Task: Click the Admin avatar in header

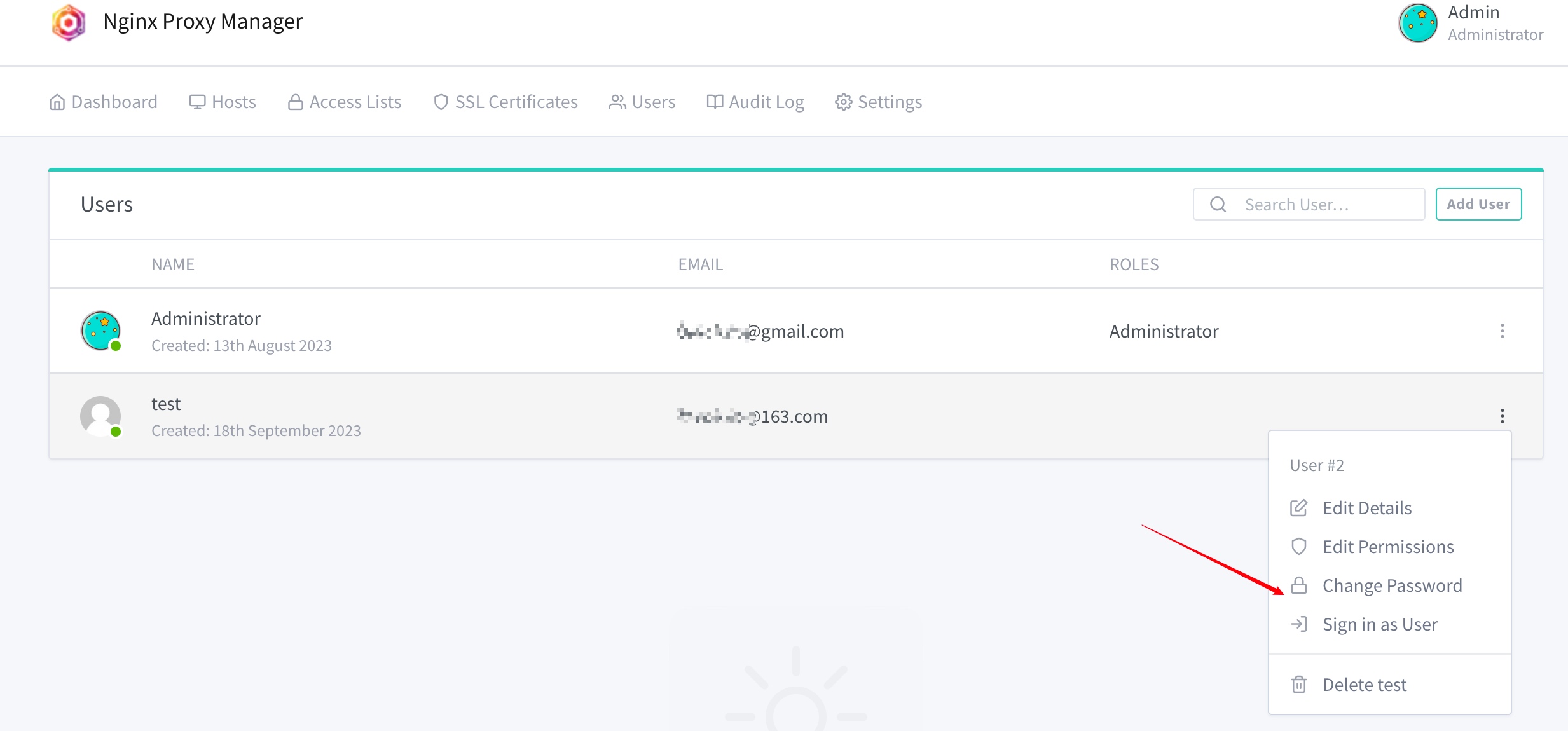Action: [x=1417, y=23]
